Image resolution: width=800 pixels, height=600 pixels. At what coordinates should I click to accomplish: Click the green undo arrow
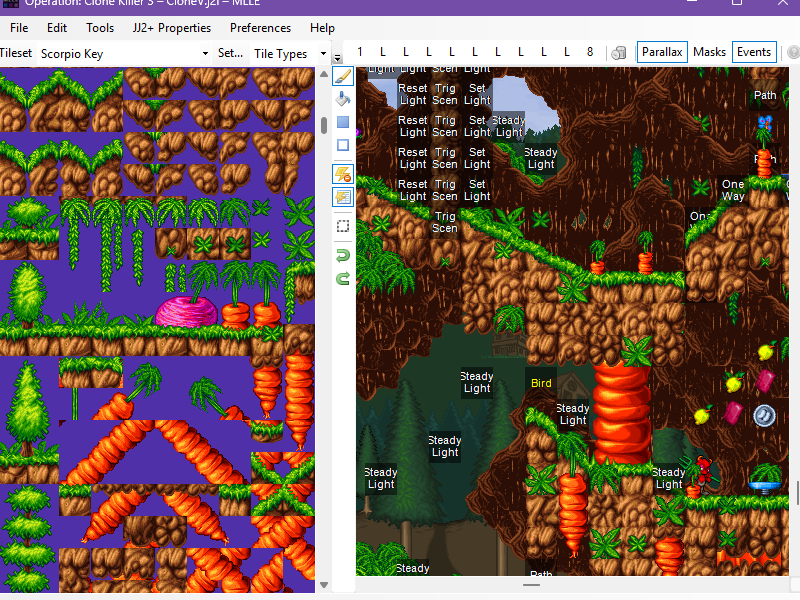click(343, 255)
